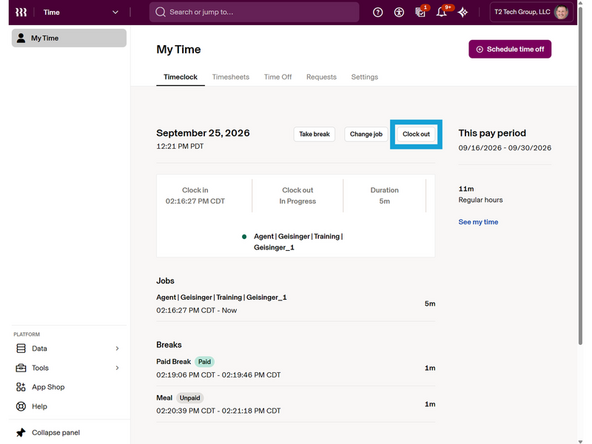Screen dimensions: 592x444
Task: Expand the Tools submenu chevron
Action: coord(117,368)
